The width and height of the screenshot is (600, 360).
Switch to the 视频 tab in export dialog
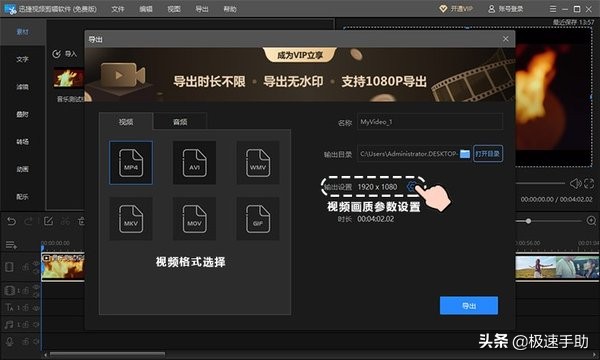pos(126,122)
